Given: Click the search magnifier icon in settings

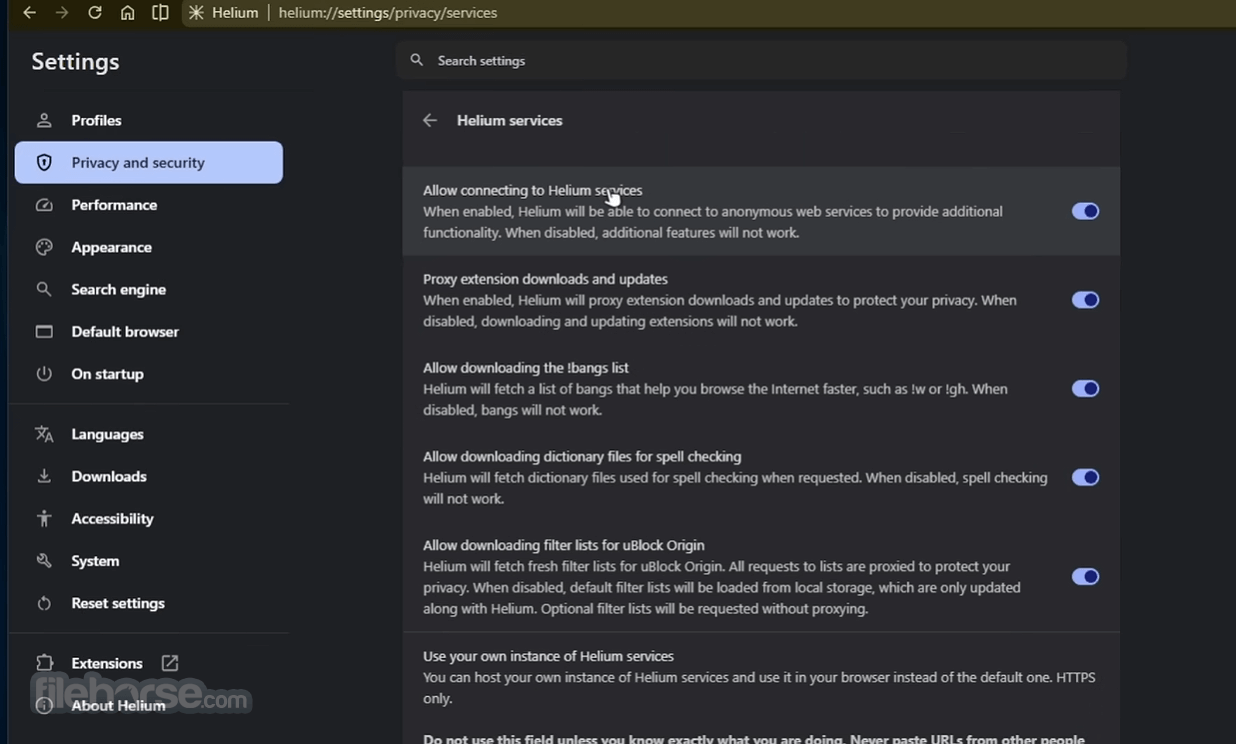Looking at the screenshot, I should (417, 60).
